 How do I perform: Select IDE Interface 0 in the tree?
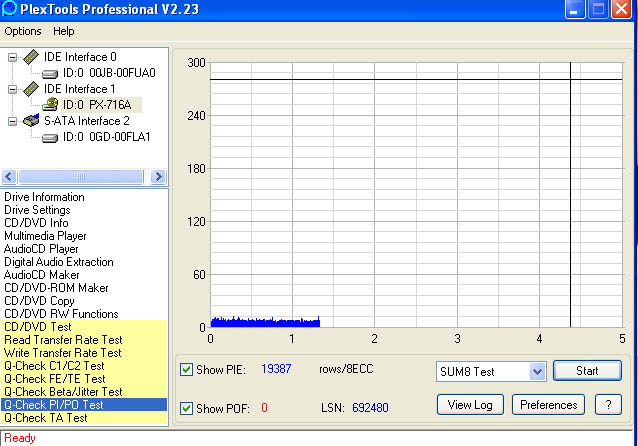click(x=80, y=57)
